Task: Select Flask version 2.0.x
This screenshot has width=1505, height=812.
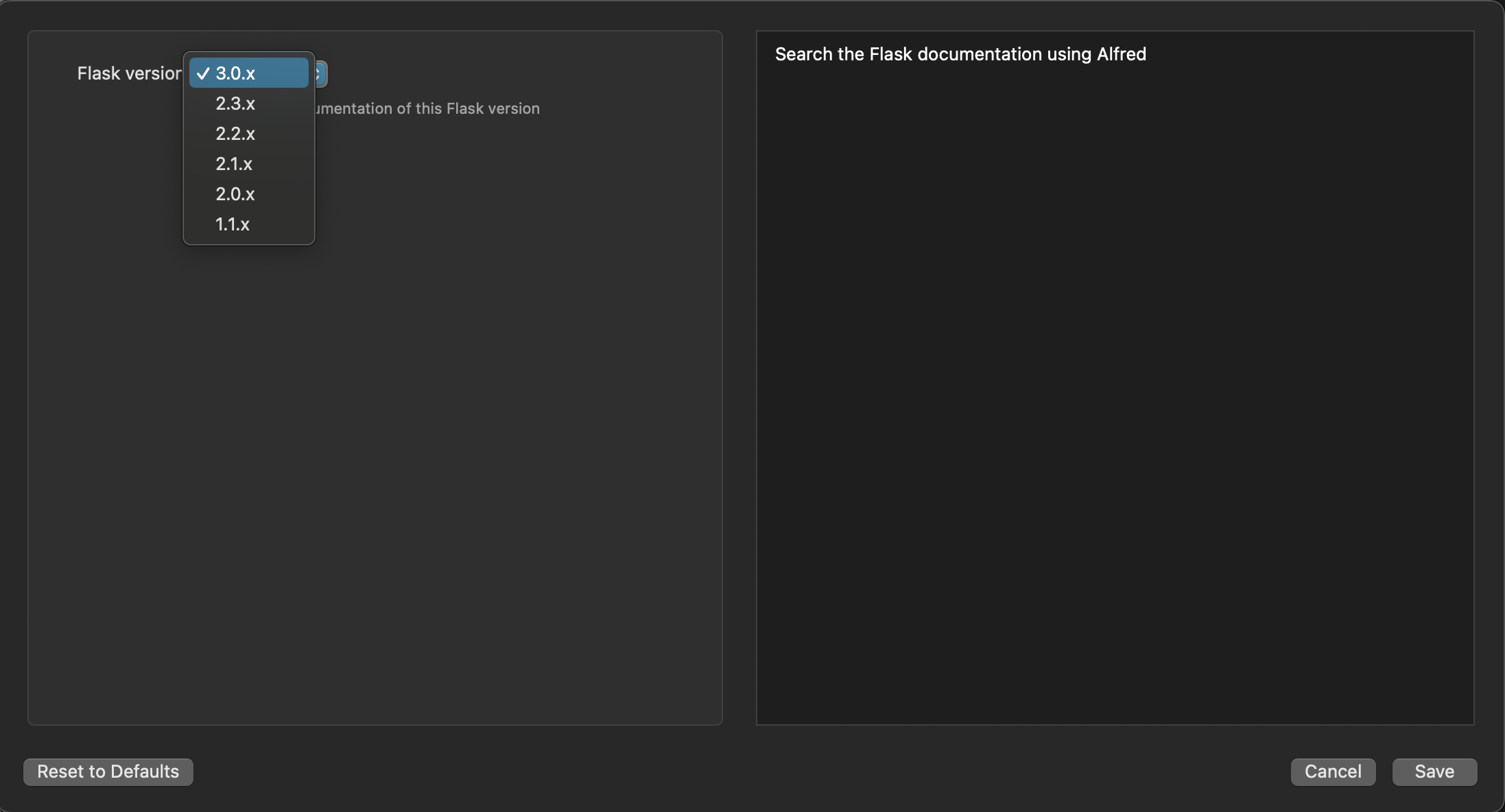Action: [x=235, y=193]
